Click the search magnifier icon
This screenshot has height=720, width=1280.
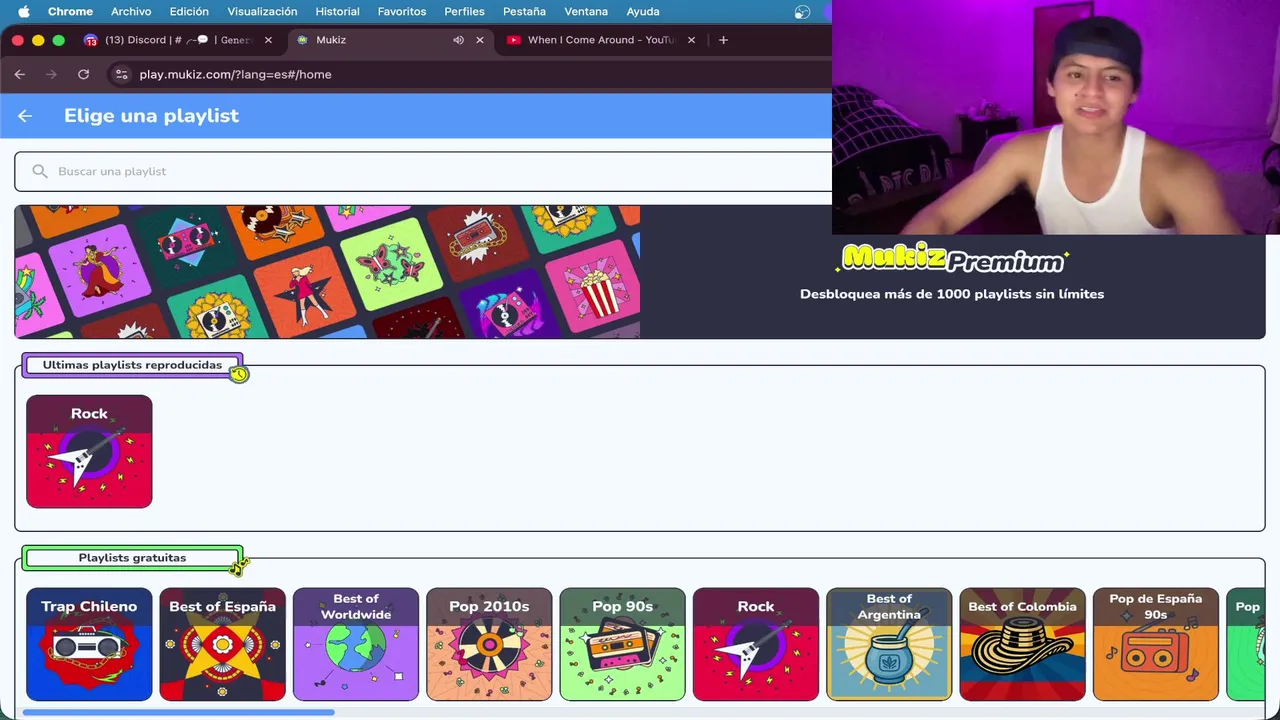[40, 171]
